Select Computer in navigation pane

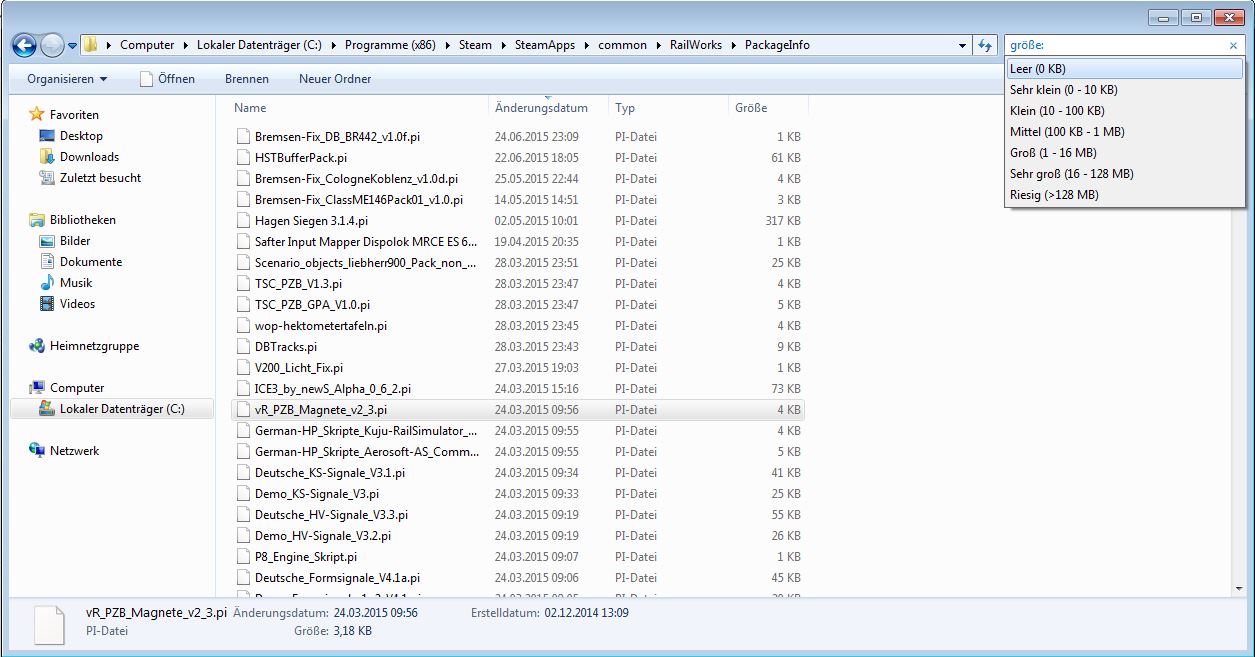point(77,388)
